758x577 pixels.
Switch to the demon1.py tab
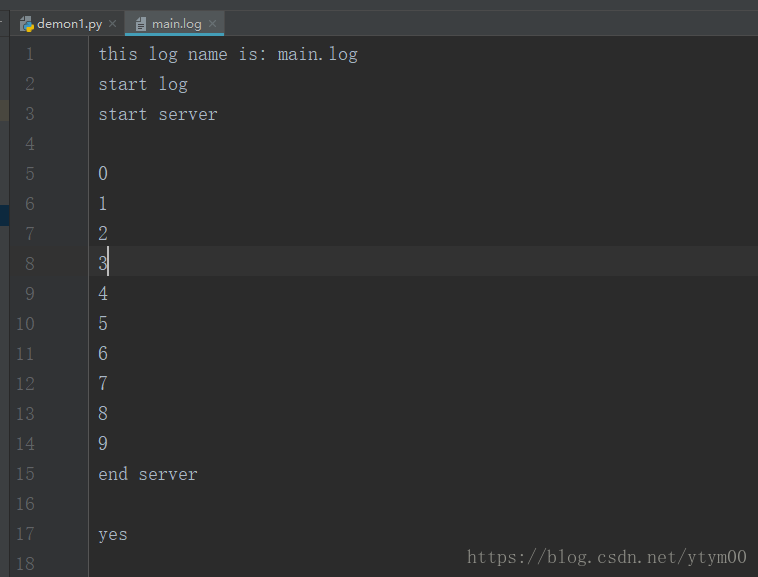point(69,24)
